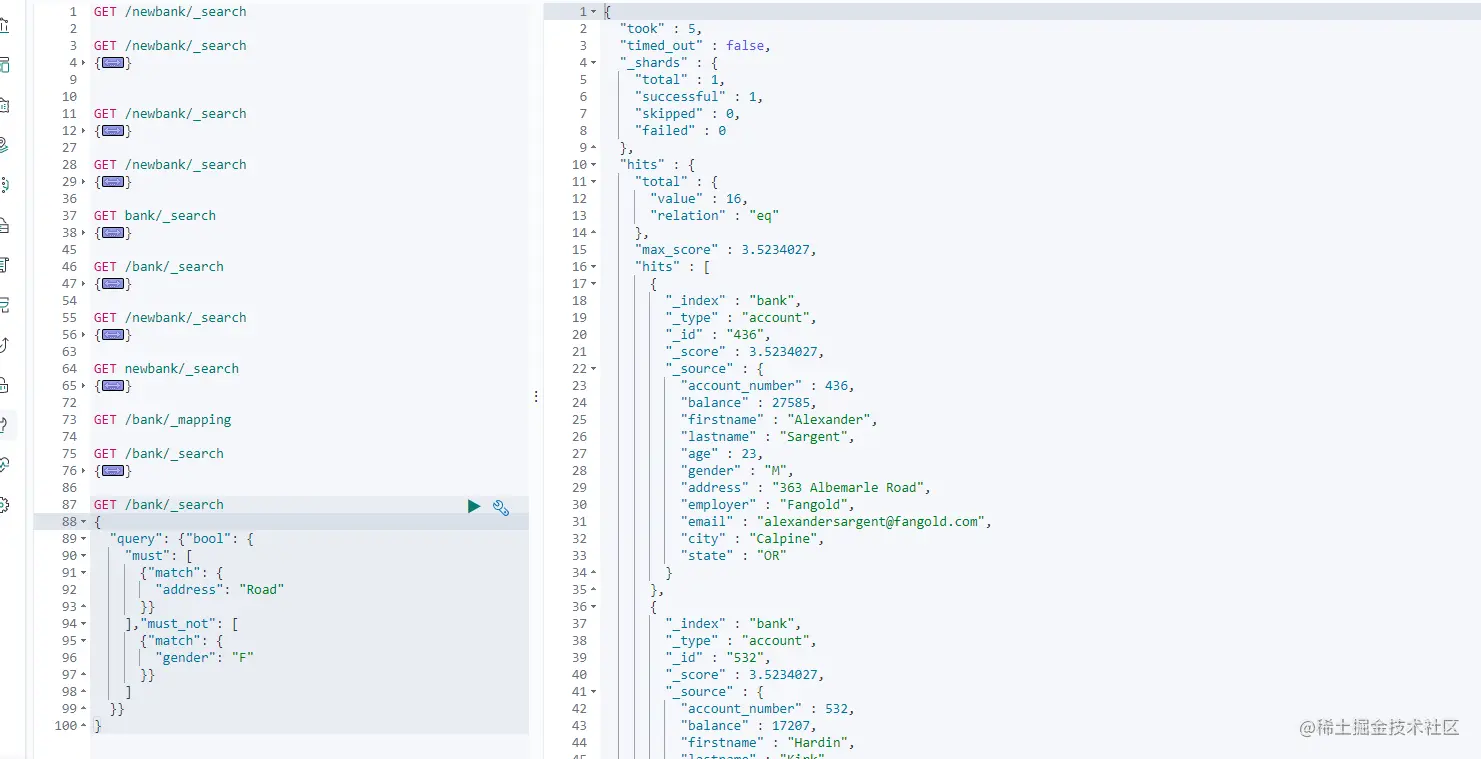
Task: Click the collapsed body marker on line 38
Action: tap(113, 233)
